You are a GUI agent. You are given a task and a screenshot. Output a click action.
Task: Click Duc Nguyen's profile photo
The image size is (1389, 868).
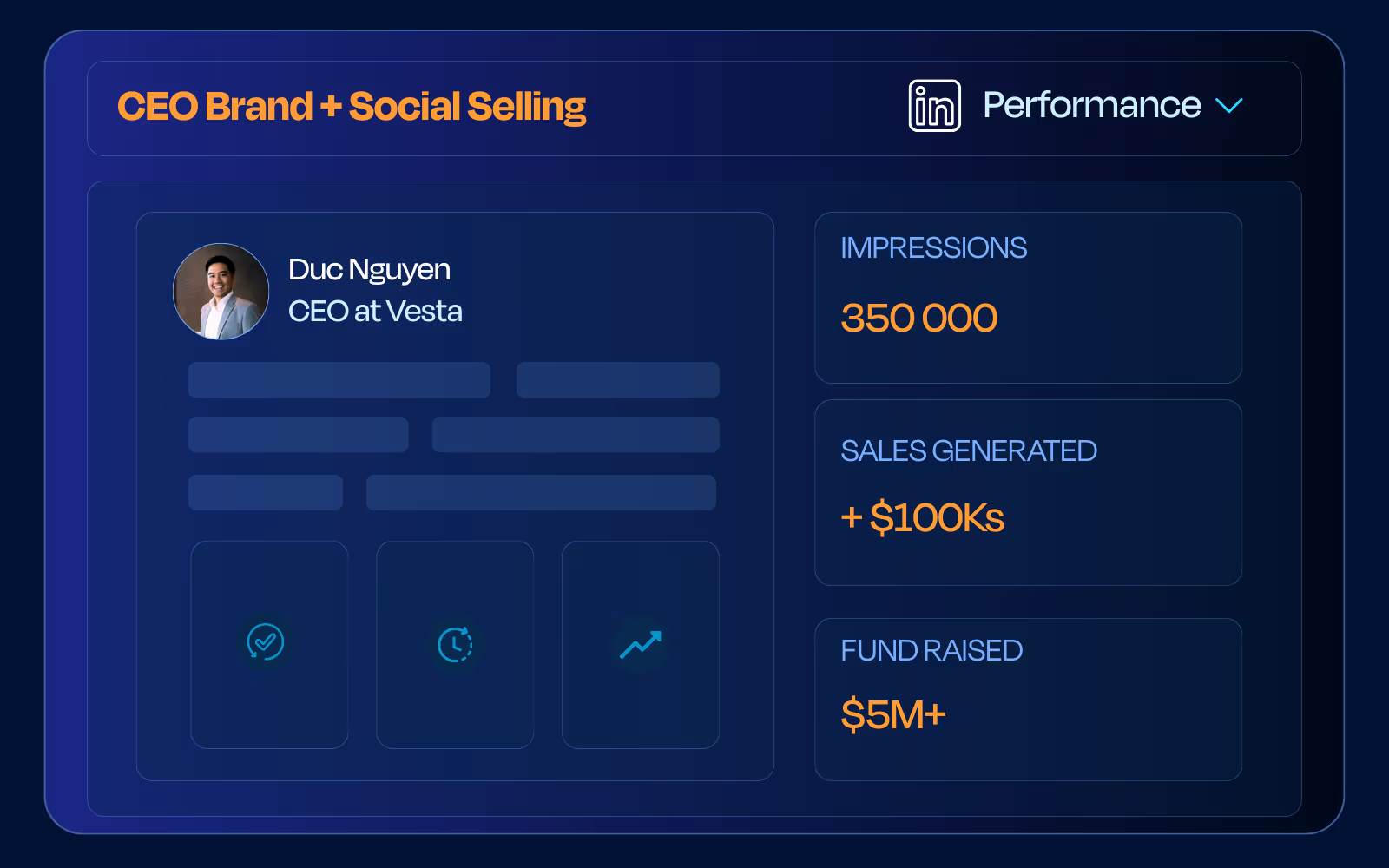tap(221, 292)
